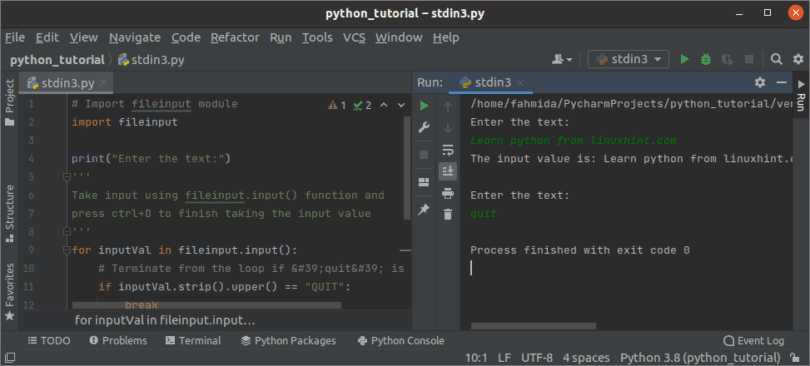This screenshot has height=366, width=810.
Task: Close the stdin3 run tab
Action: click(520, 83)
